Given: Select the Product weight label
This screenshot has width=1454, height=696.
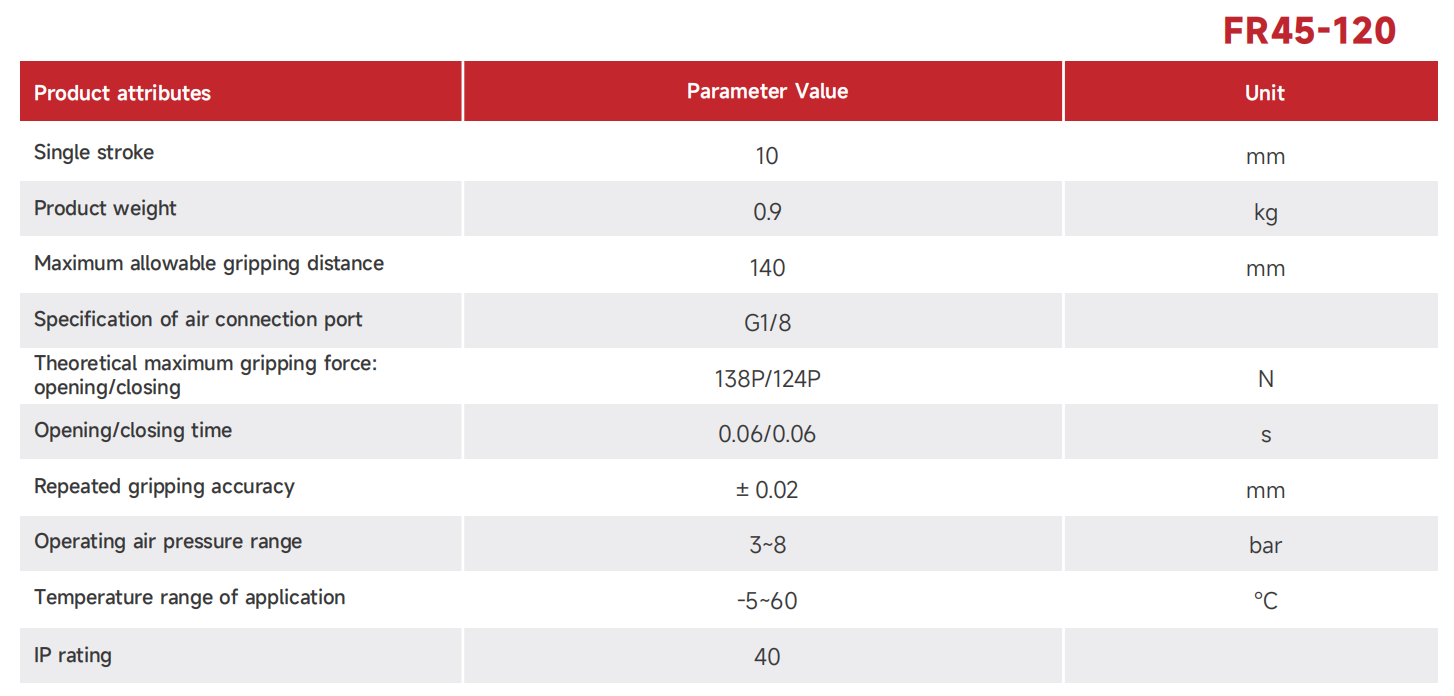Looking at the screenshot, I should click(x=105, y=208).
